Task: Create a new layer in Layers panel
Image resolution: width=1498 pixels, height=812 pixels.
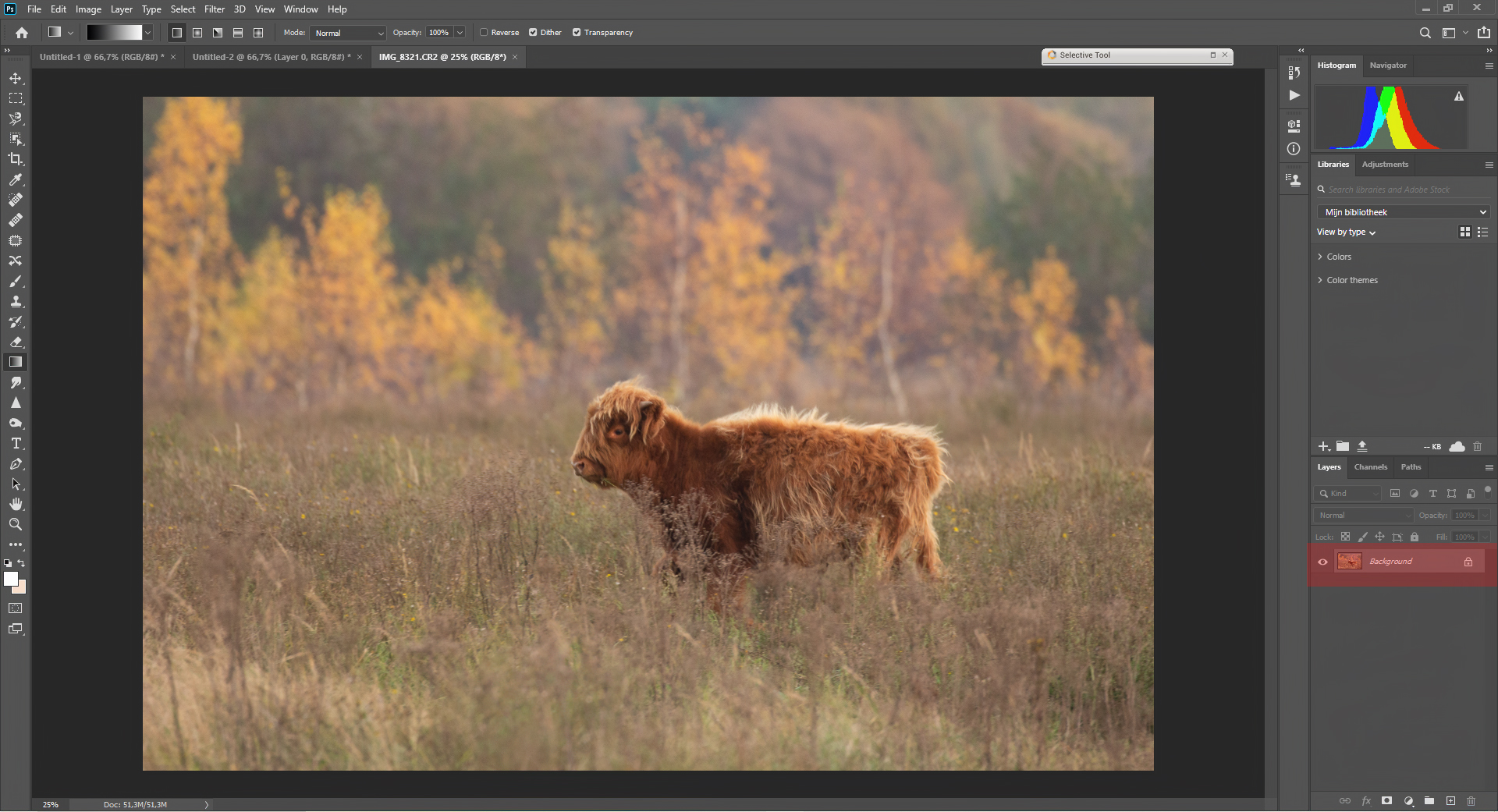Action: click(1450, 801)
